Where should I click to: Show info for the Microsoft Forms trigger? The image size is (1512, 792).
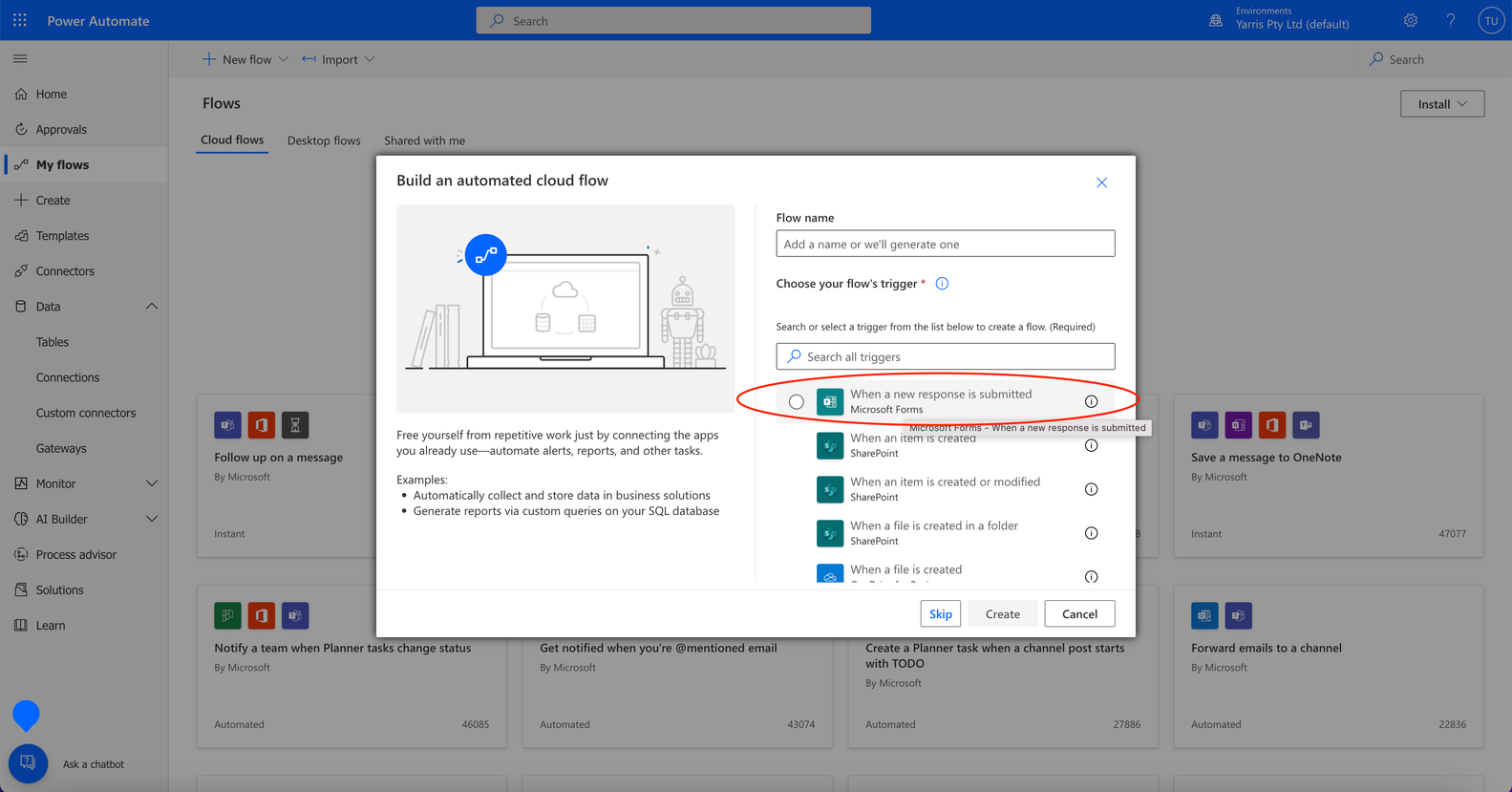click(1091, 401)
